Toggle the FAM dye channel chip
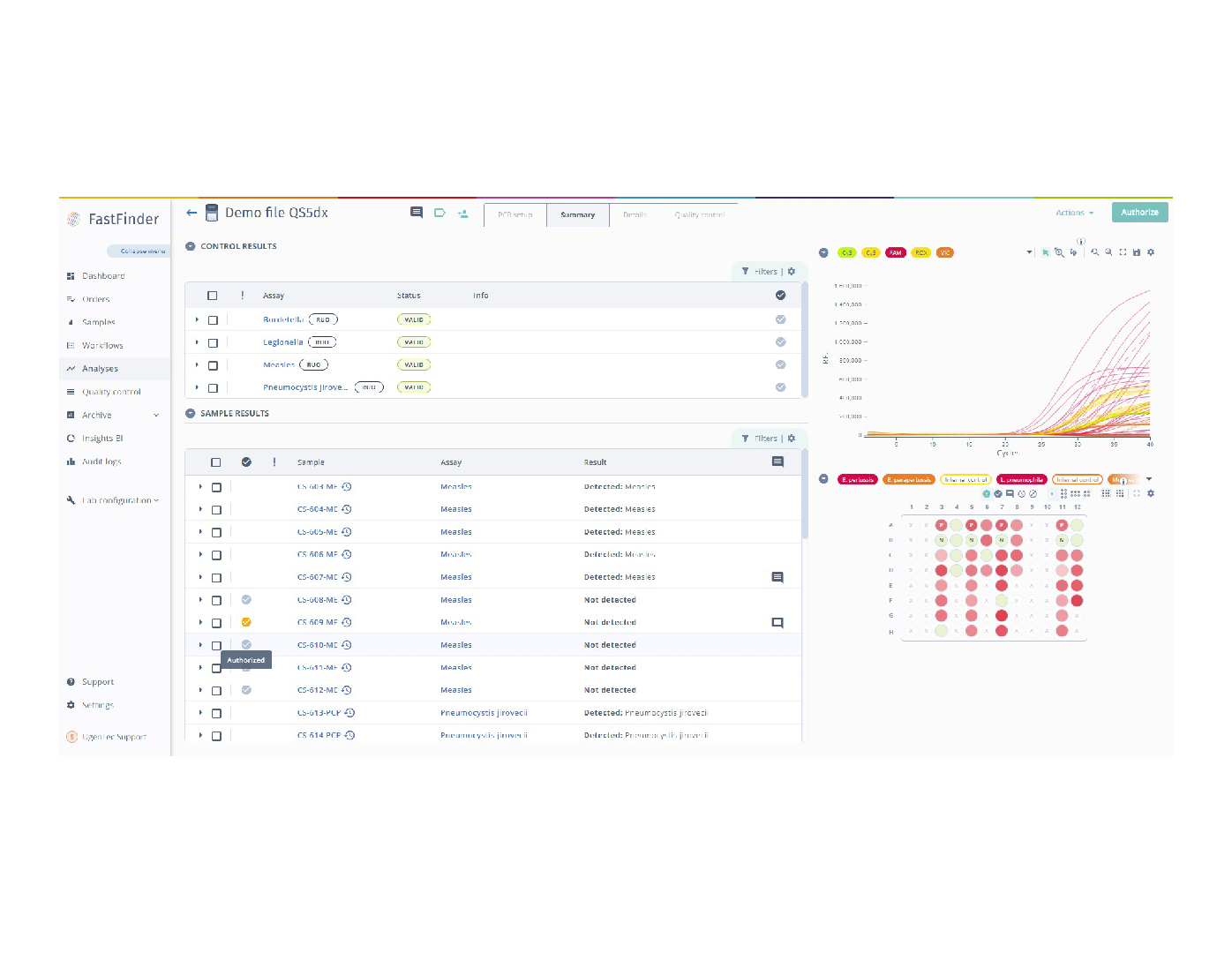Image resolution: width=1232 pixels, height=953 pixels. pos(896,252)
